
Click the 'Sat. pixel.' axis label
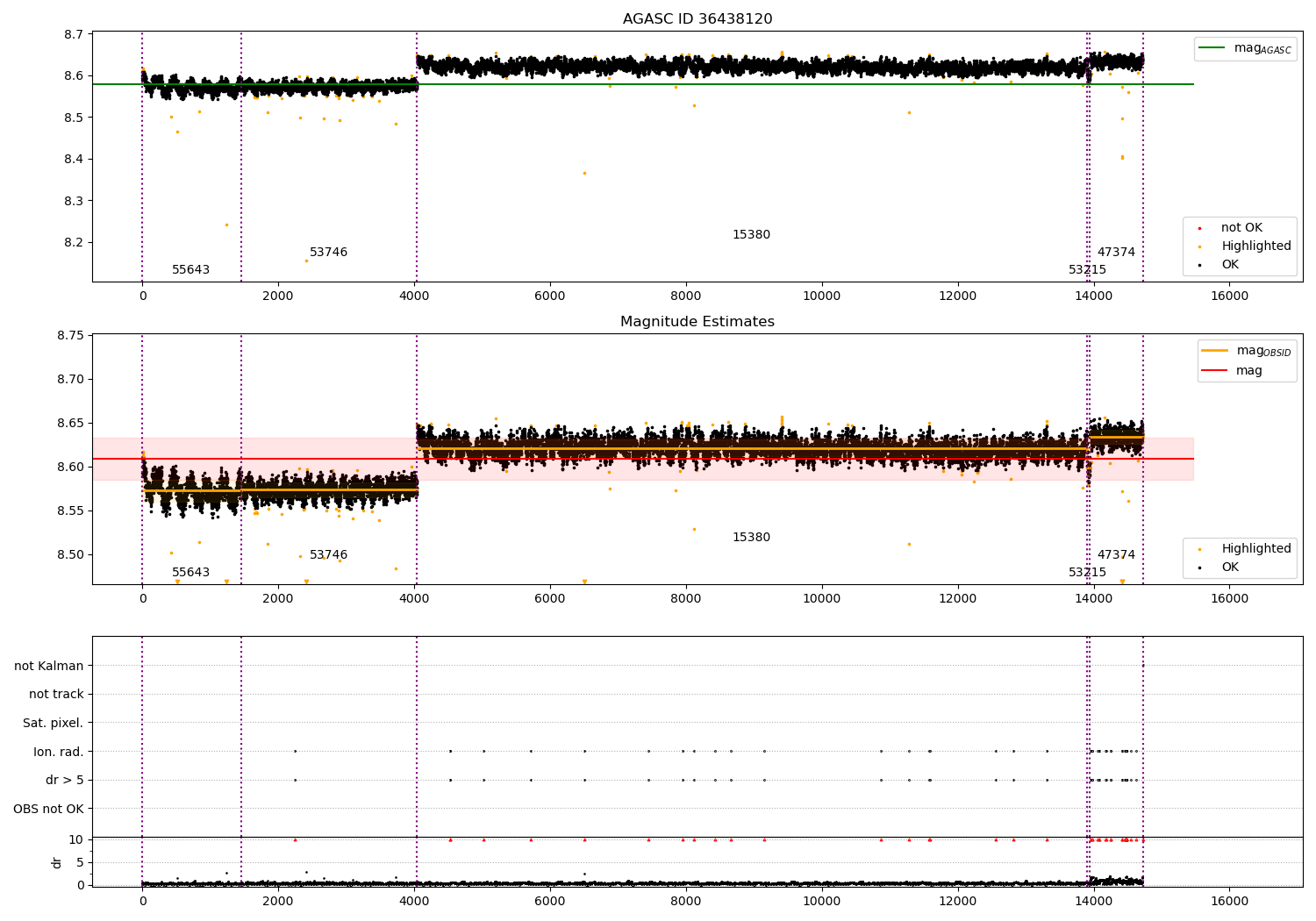tap(54, 724)
